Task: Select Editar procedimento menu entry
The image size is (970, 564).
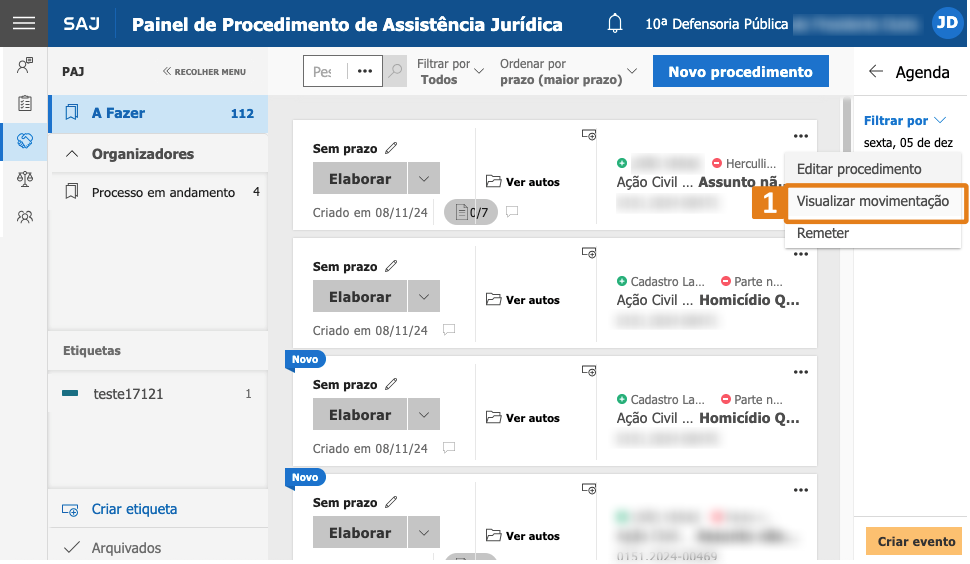Action: coord(859,169)
